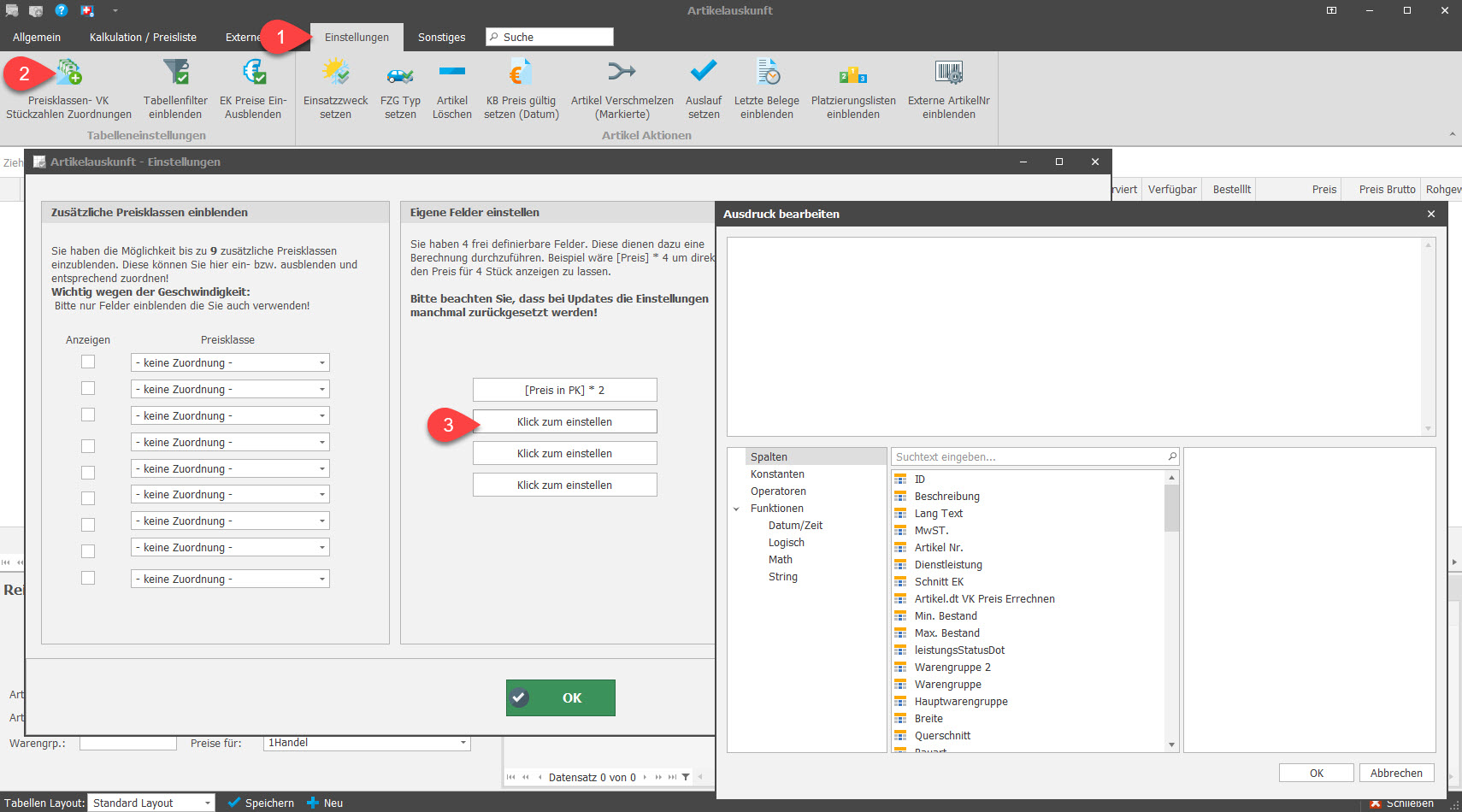This screenshot has width=1462, height=812.
Task: Click the expression editor scrollbar down arrow
Action: pyautogui.click(x=1427, y=429)
